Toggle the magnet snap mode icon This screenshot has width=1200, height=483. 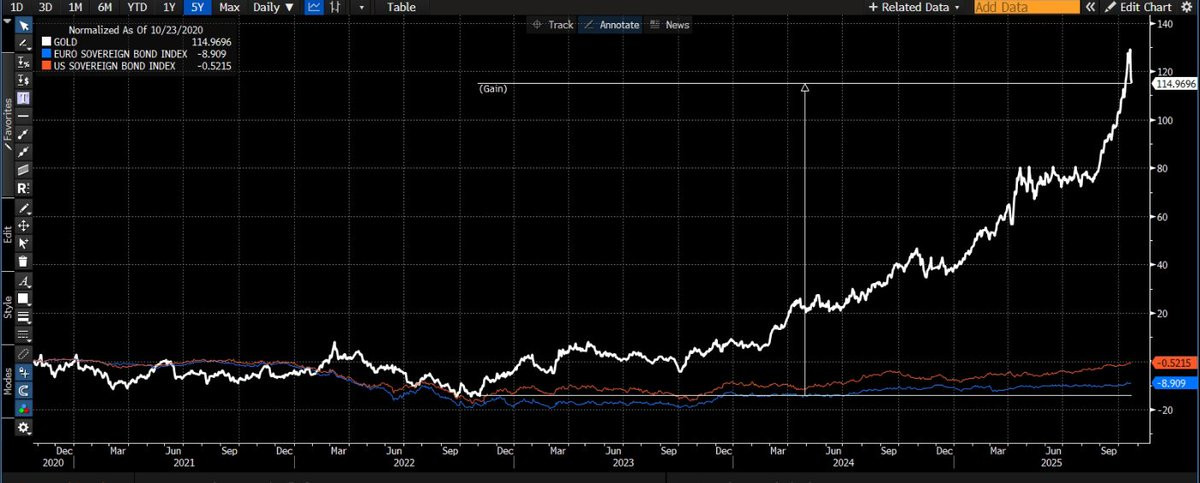(x=24, y=391)
